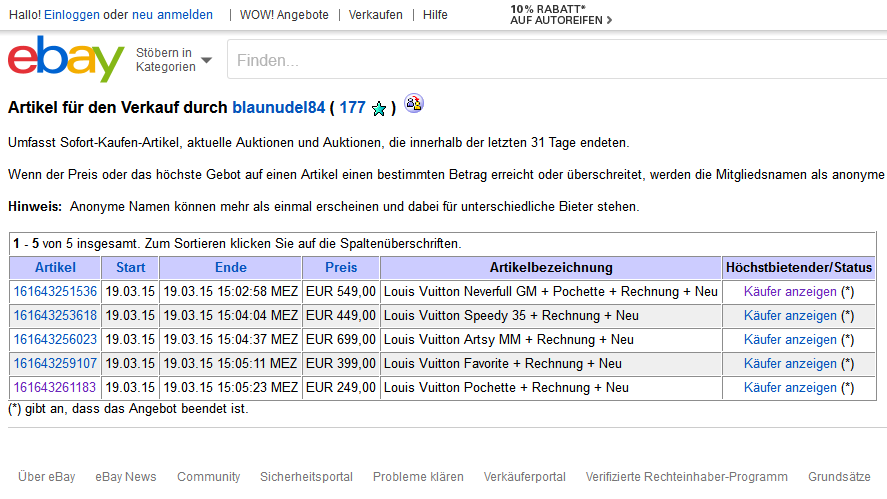This screenshot has height=499, width=887.
Task: Select text Louis Vuitton Speedy 35 description
Action: (x=511, y=316)
